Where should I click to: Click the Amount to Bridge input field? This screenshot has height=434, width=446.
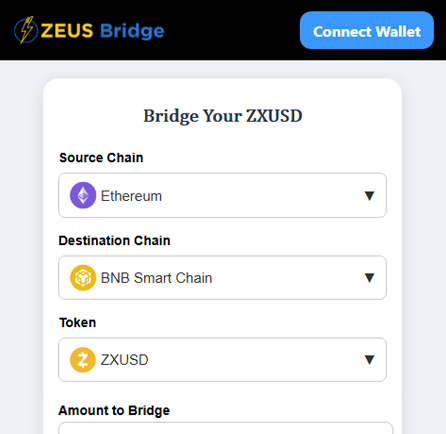point(226,428)
